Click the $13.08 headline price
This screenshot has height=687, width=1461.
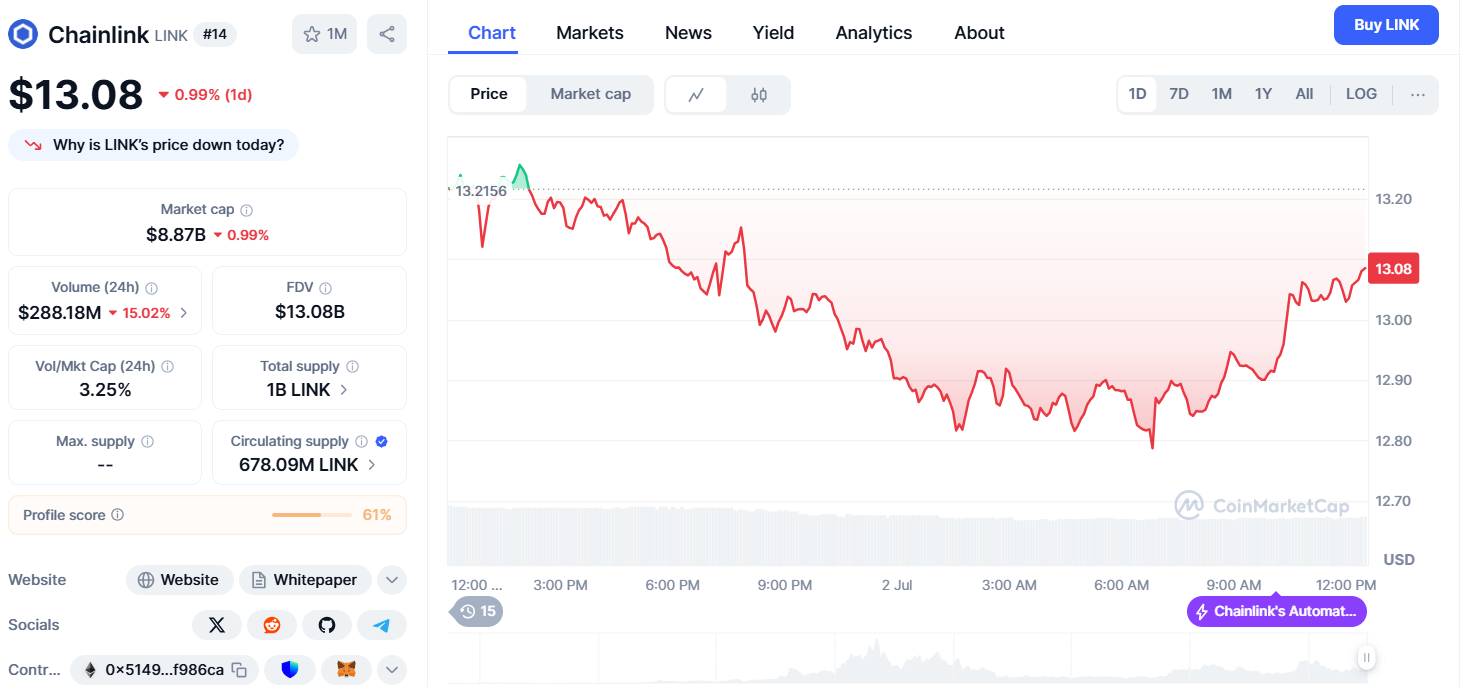click(76, 94)
